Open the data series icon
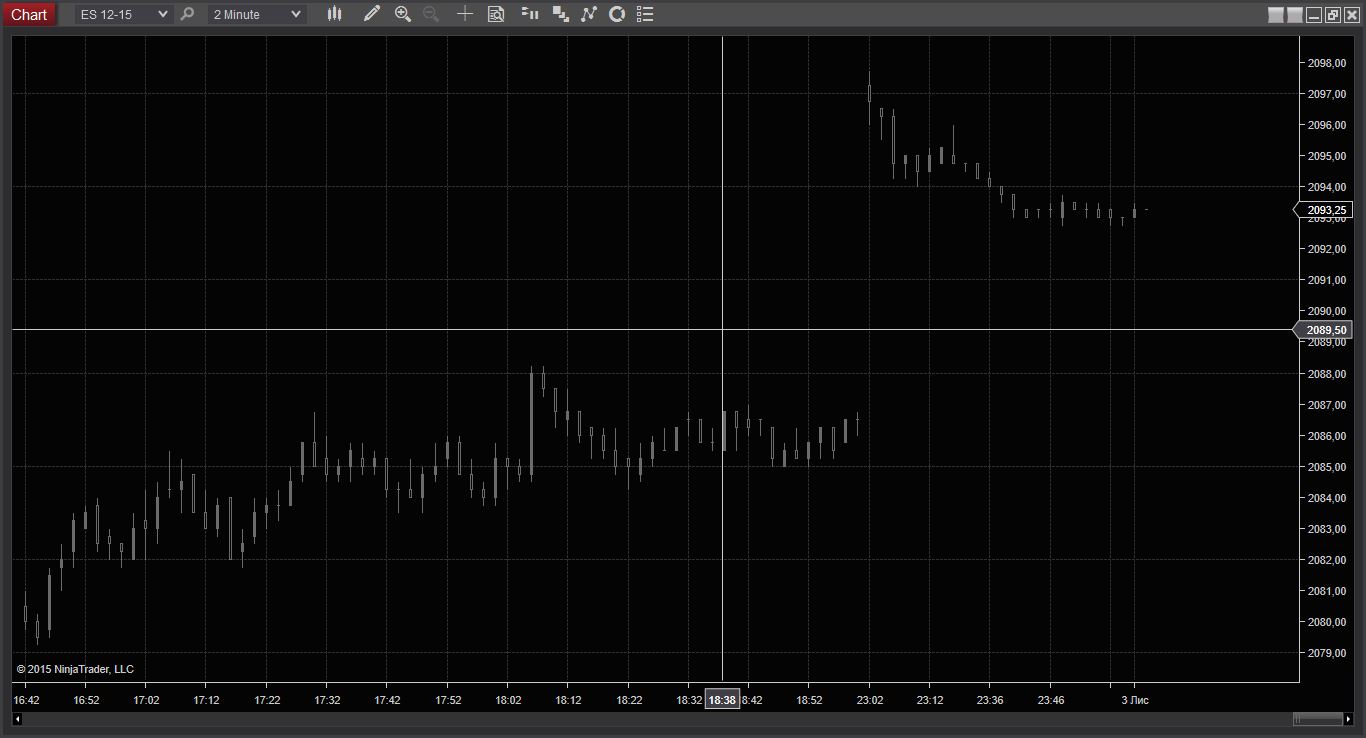Screen dimensions: 1366x738 (x=560, y=14)
